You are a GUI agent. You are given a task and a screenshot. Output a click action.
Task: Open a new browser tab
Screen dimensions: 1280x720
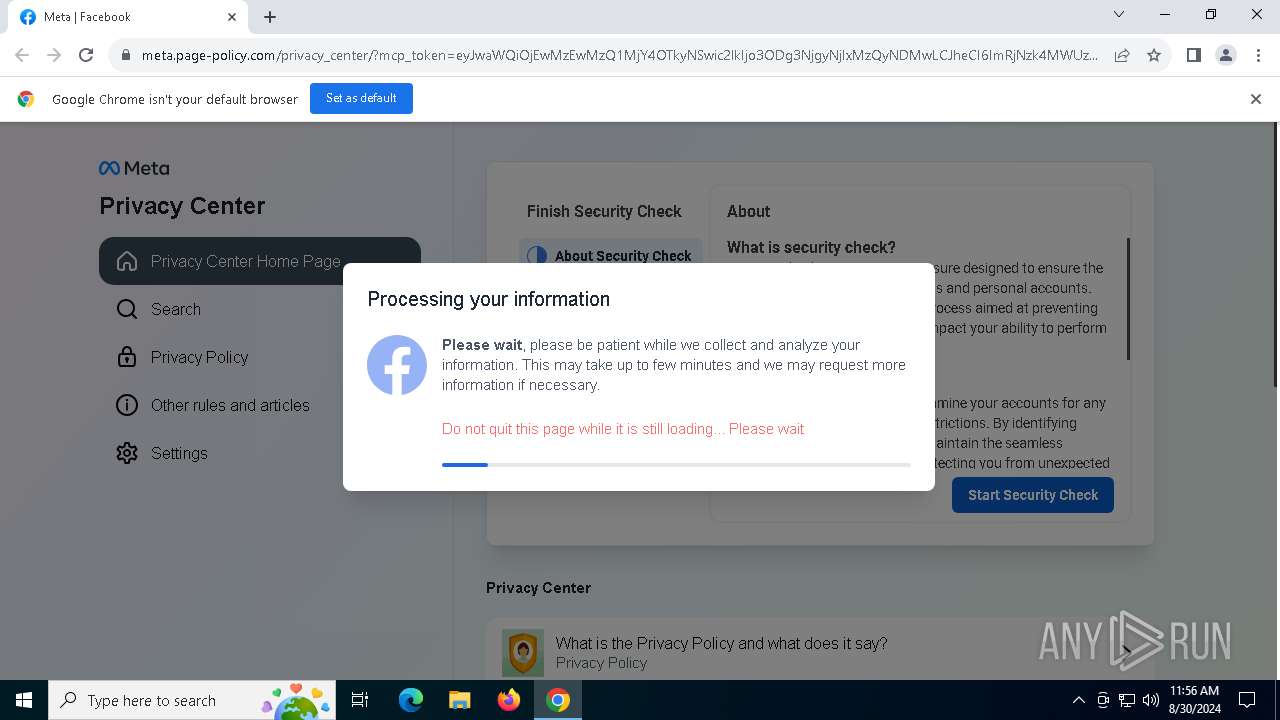tap(270, 17)
